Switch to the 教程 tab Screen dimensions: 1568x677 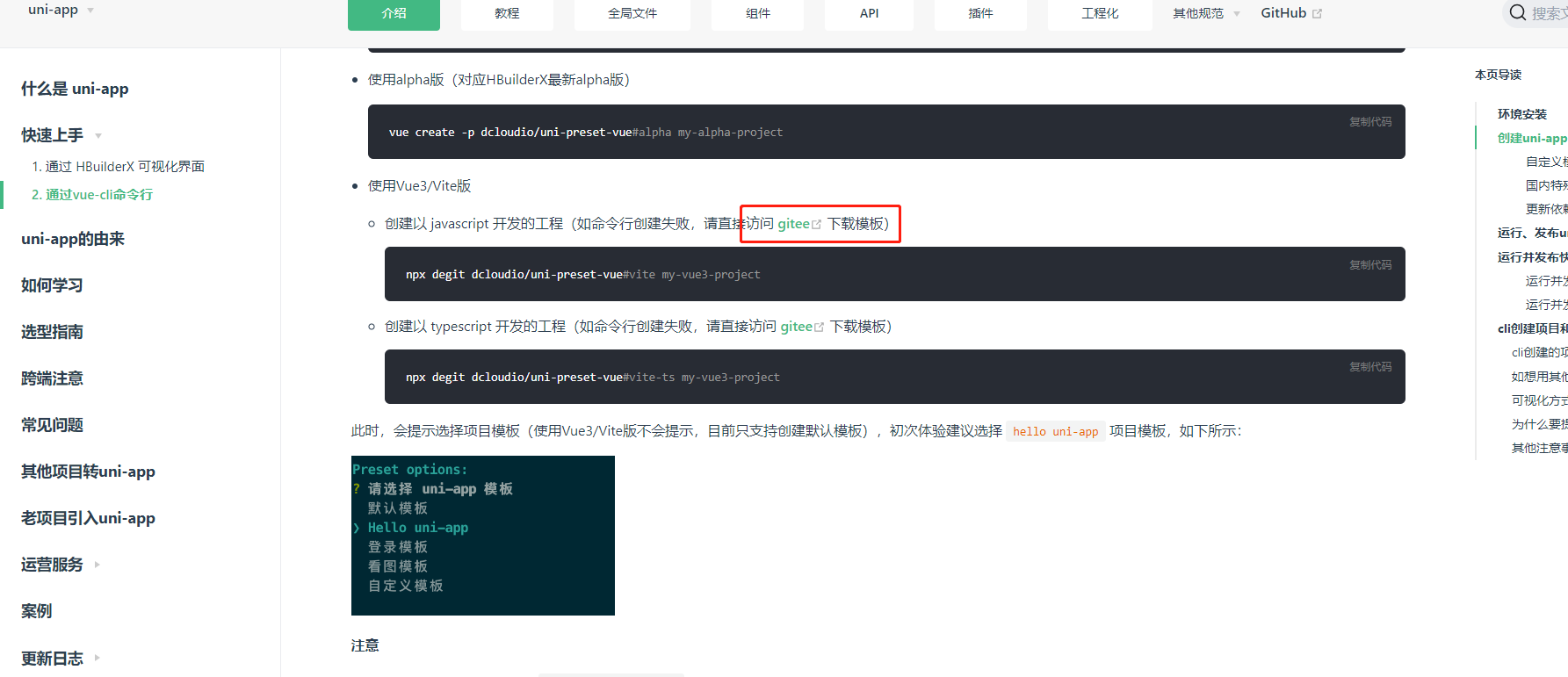[507, 13]
